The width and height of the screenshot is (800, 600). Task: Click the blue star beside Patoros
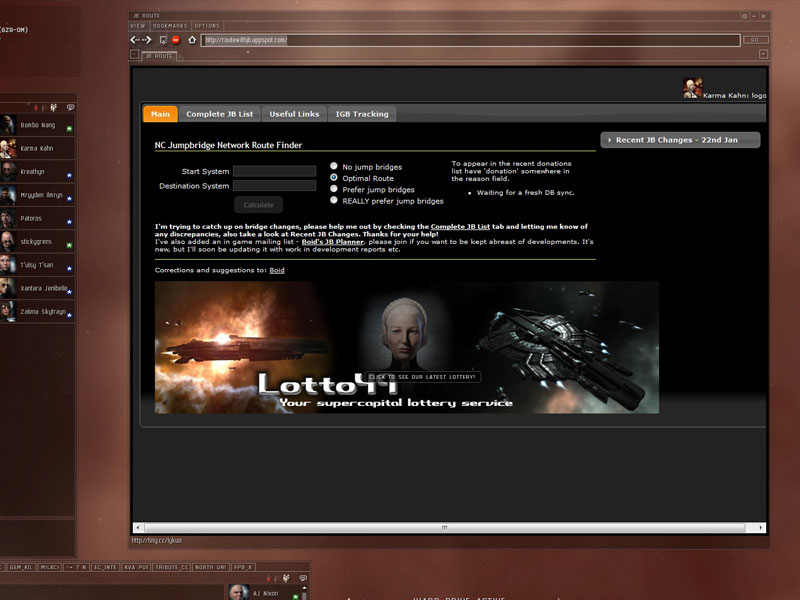69,222
